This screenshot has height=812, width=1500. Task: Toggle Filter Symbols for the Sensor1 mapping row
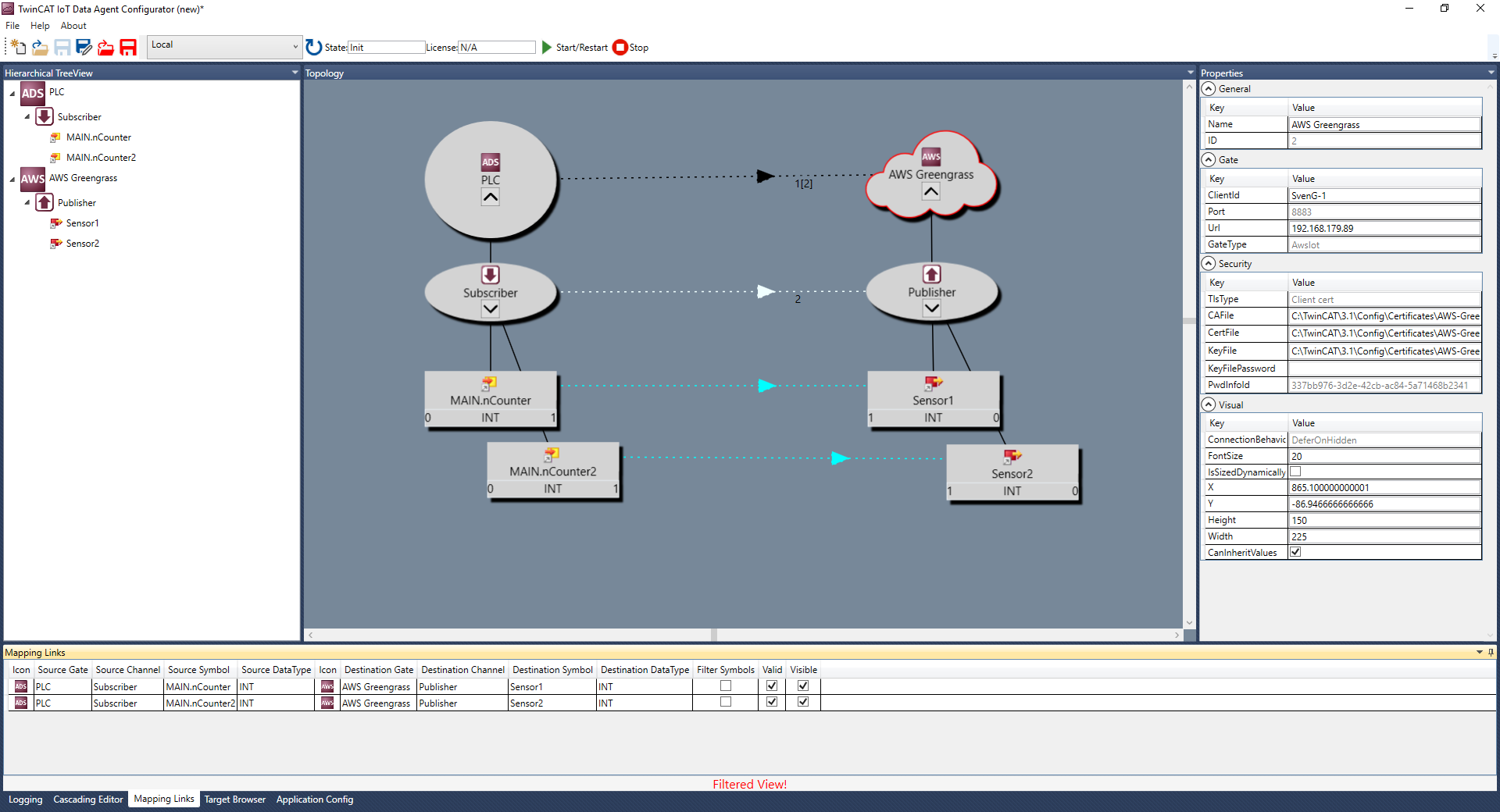[726, 686]
